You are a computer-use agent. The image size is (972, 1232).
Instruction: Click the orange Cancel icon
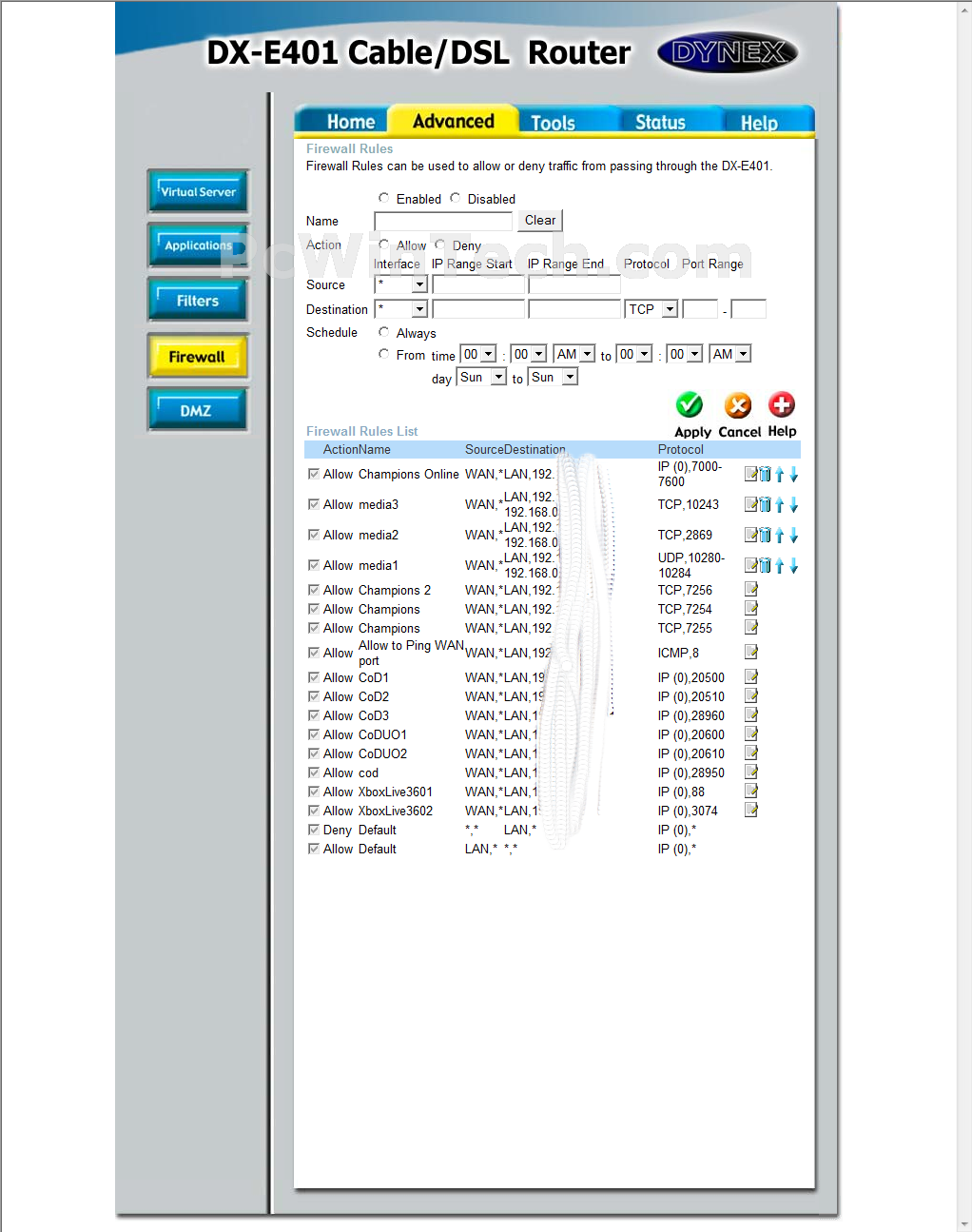pos(738,405)
